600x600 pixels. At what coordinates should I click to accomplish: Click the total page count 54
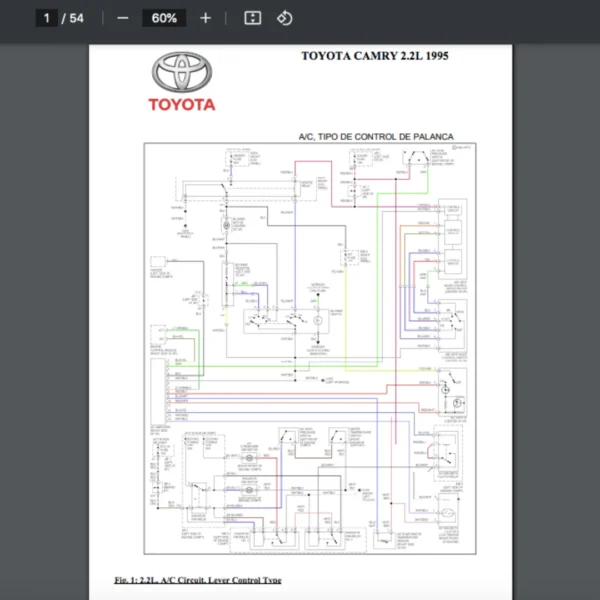coord(77,18)
